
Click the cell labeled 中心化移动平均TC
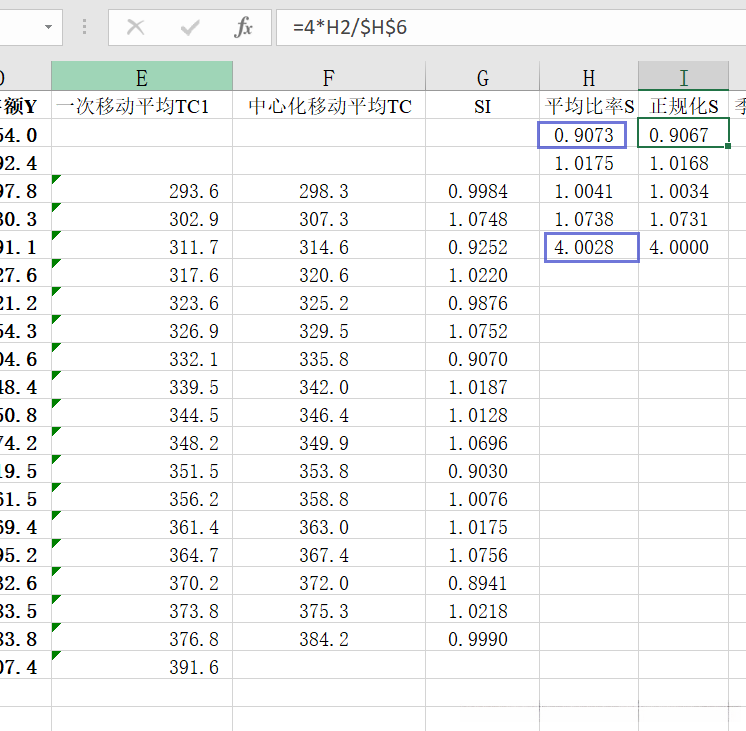click(x=329, y=106)
